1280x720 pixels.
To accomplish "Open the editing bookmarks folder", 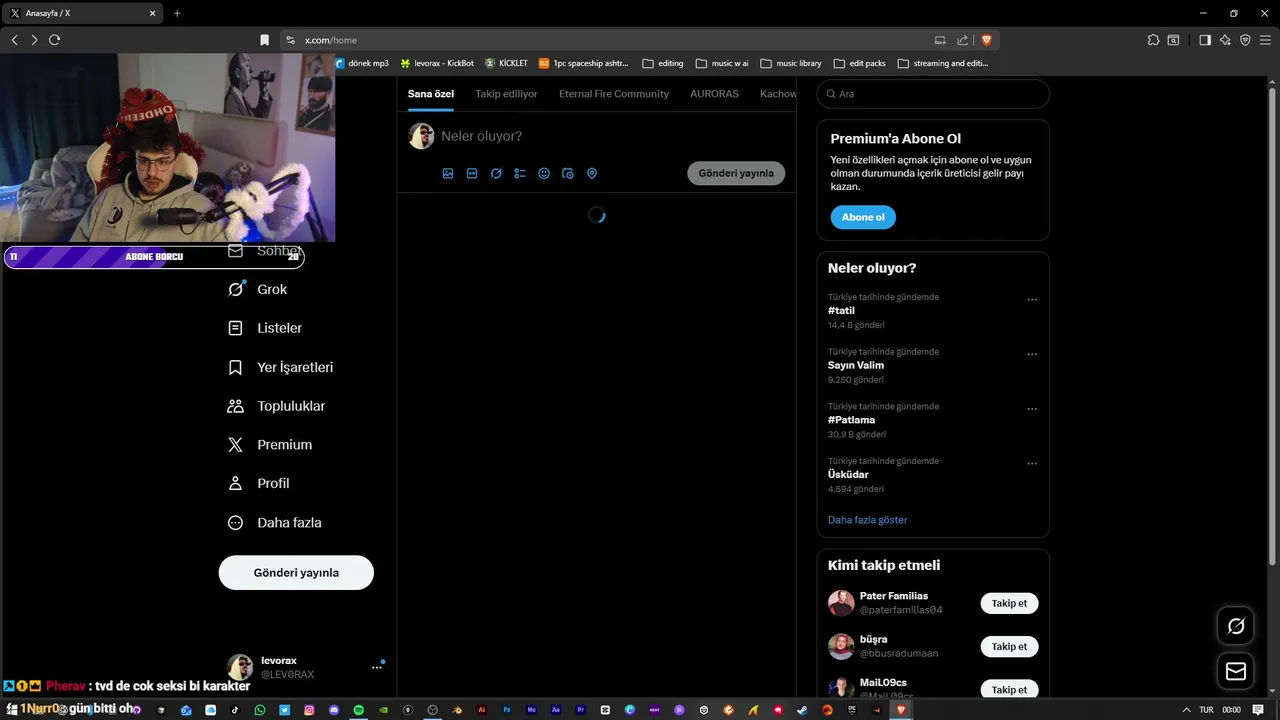I will click(x=663, y=63).
